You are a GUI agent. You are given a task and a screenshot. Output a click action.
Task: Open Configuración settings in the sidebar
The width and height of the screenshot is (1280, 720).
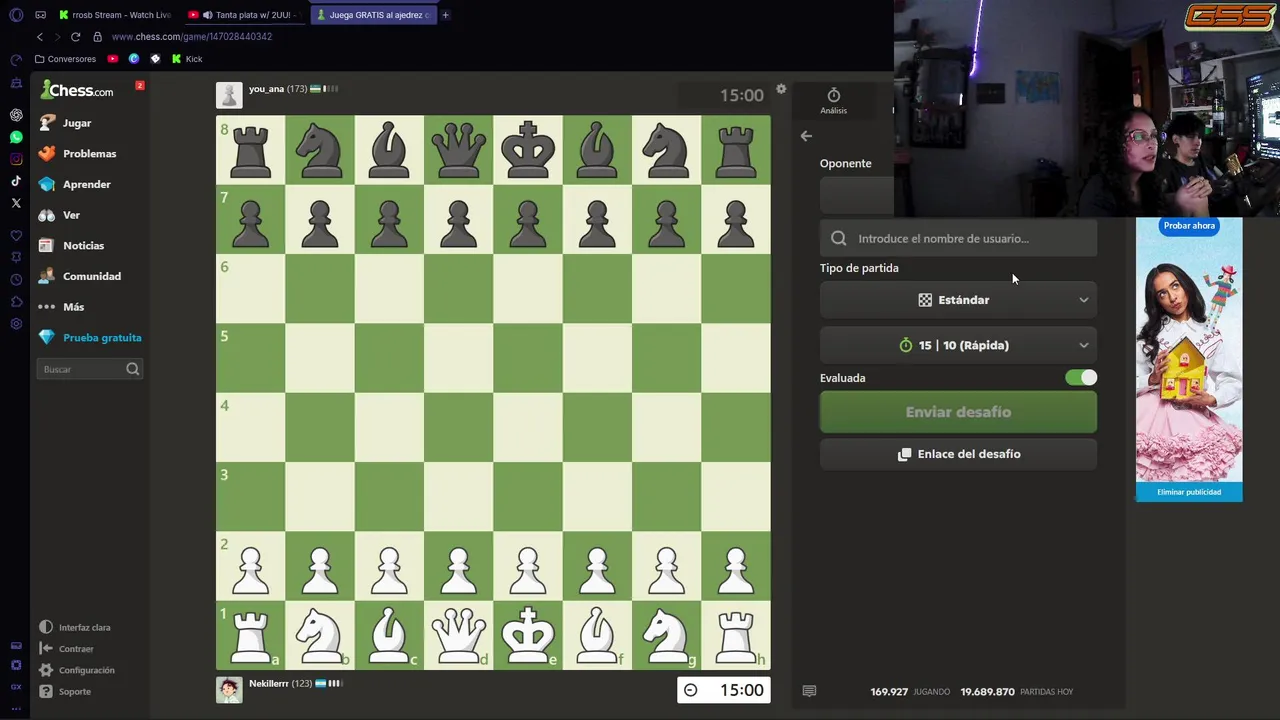coord(77,670)
